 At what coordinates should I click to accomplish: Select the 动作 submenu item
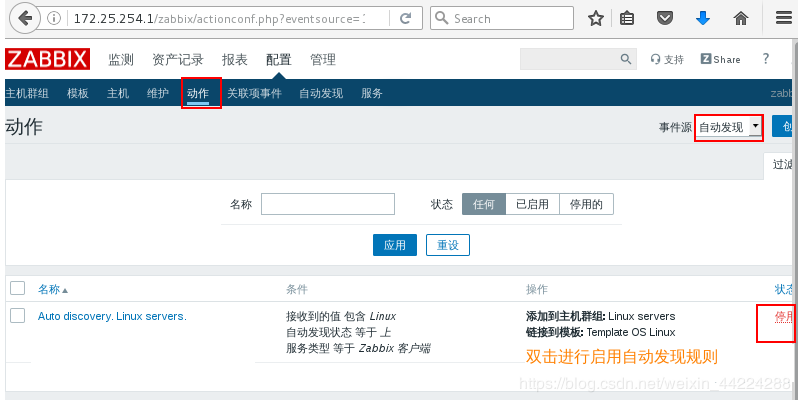pyautogui.click(x=198, y=93)
